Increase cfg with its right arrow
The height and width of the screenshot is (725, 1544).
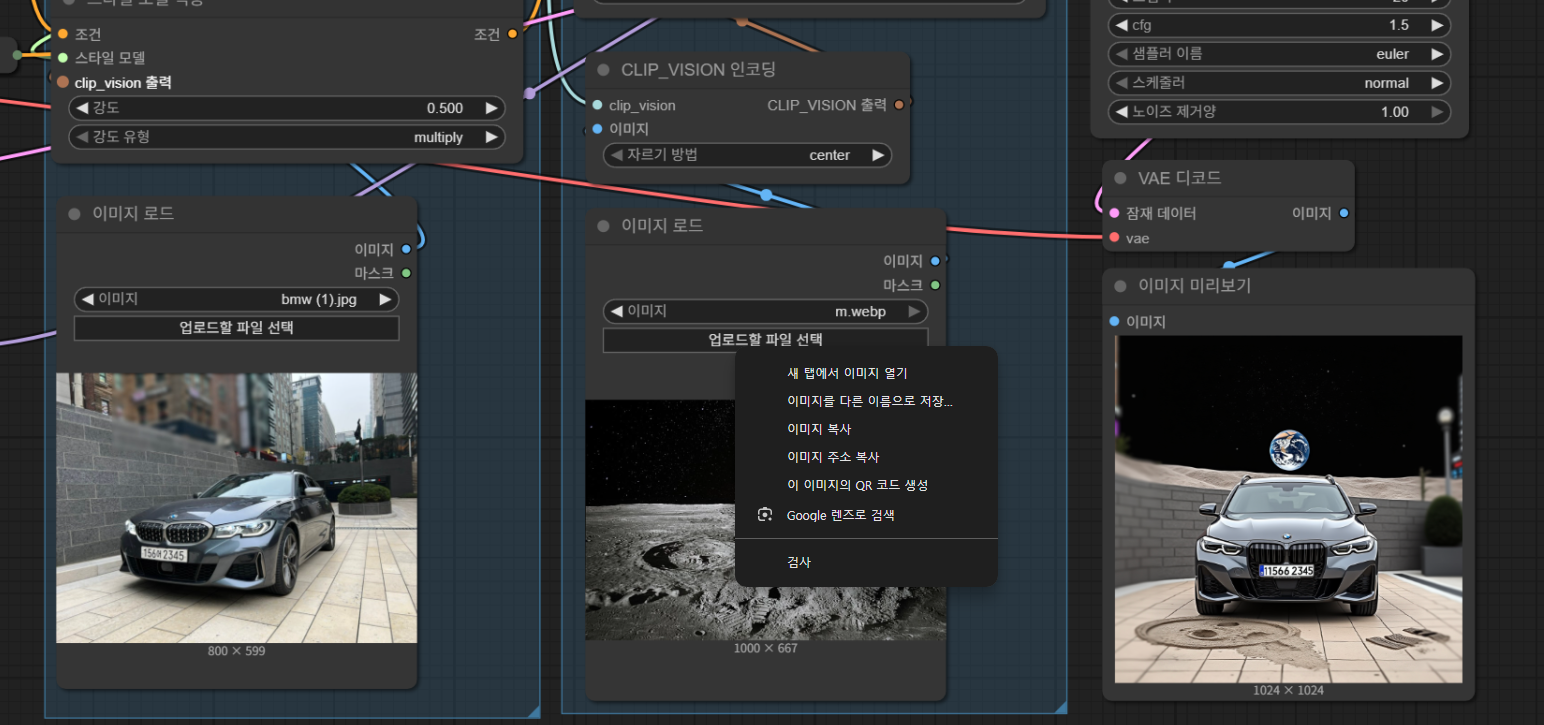coord(1436,25)
